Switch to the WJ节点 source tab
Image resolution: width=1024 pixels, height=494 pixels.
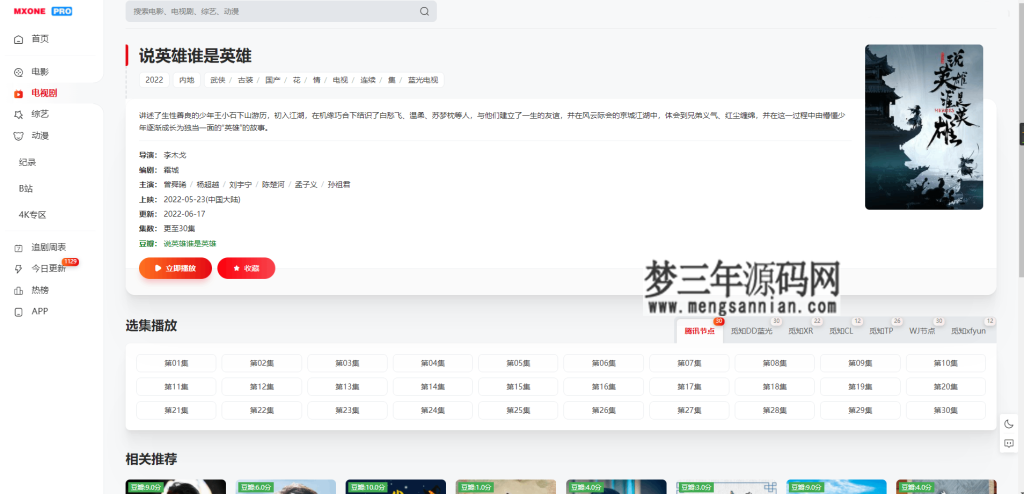(922, 331)
